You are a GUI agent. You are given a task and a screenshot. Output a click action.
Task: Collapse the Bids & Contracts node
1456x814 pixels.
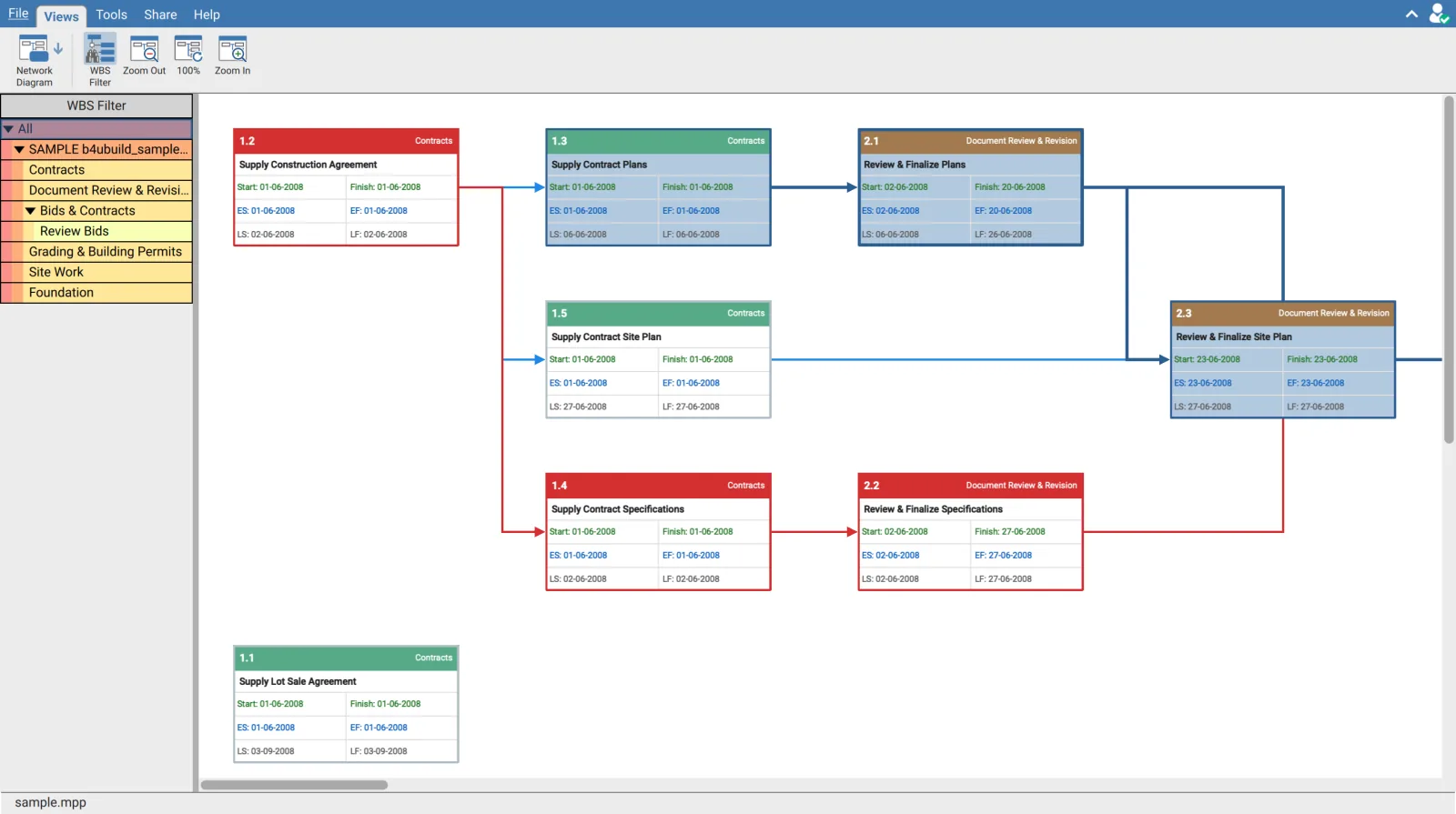(30, 211)
